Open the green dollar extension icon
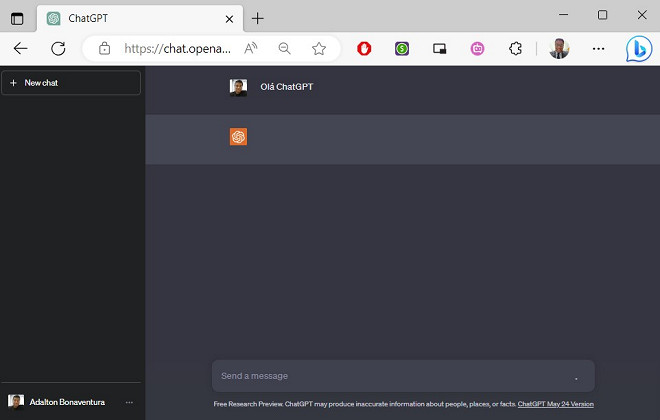660x420 pixels. [402, 48]
